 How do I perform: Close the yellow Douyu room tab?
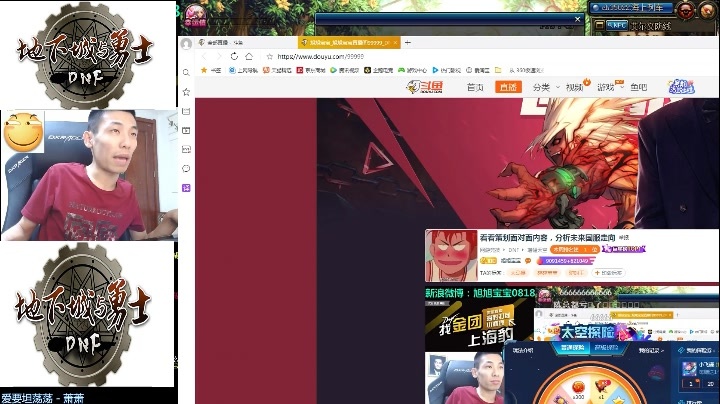click(395, 42)
